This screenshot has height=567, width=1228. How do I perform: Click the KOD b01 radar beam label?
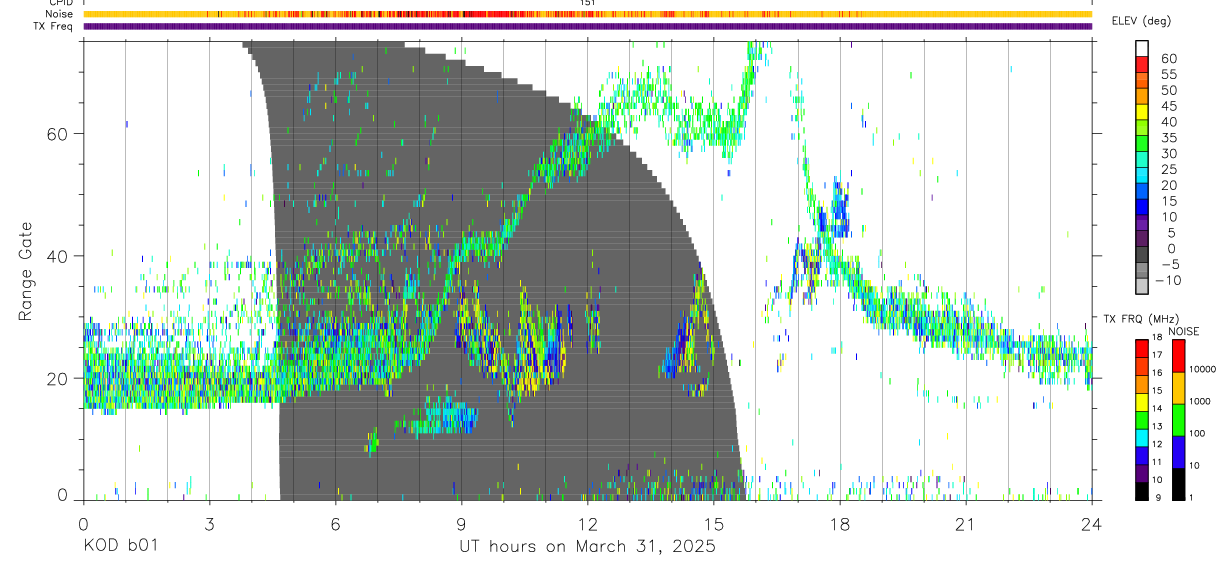pos(120,547)
